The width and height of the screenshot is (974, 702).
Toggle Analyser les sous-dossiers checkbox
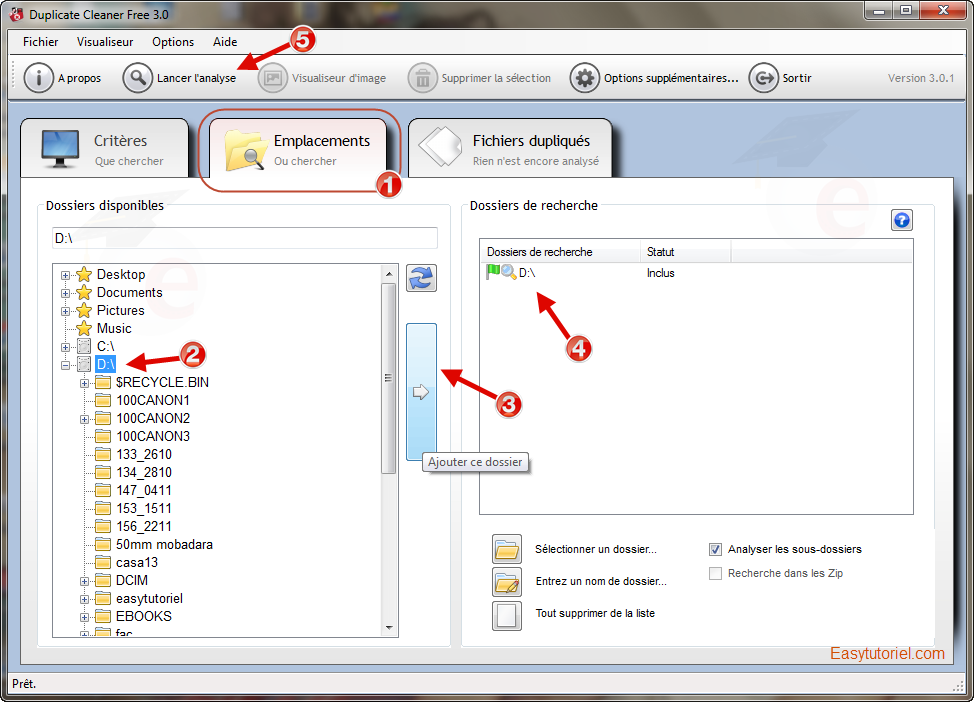716,549
